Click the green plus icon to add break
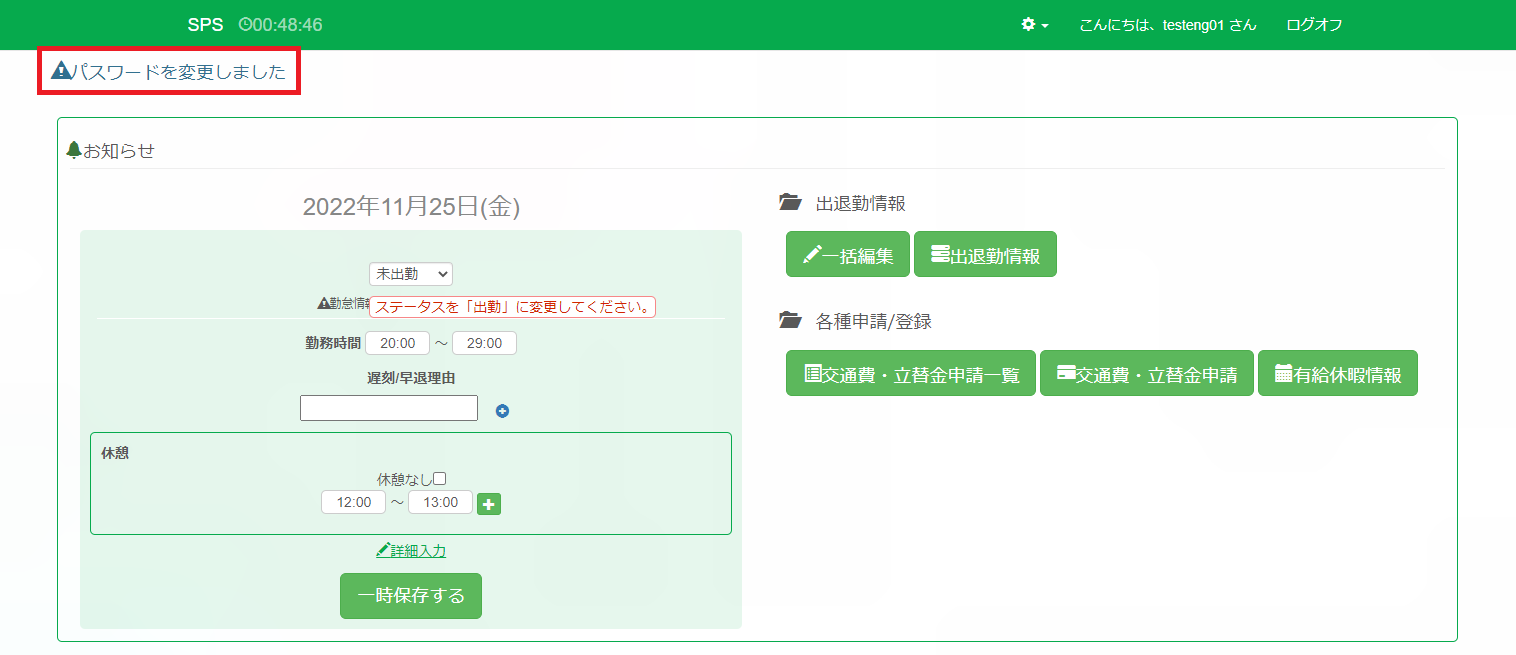Viewport: 1516px width, 655px height. tap(489, 504)
